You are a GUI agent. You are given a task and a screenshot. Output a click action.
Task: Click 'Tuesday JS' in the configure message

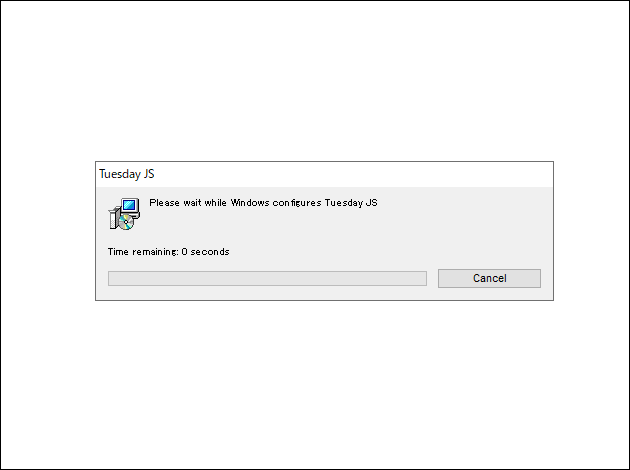(351, 203)
